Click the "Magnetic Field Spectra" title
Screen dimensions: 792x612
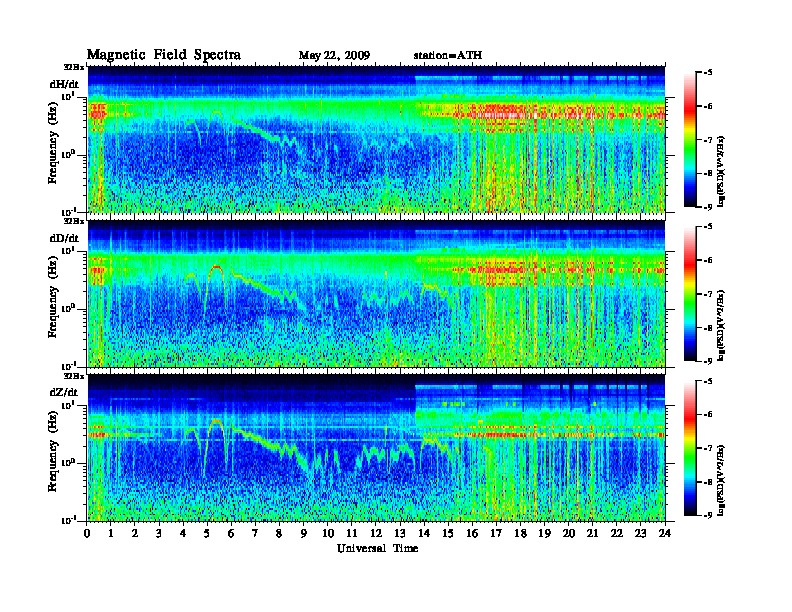(164, 55)
